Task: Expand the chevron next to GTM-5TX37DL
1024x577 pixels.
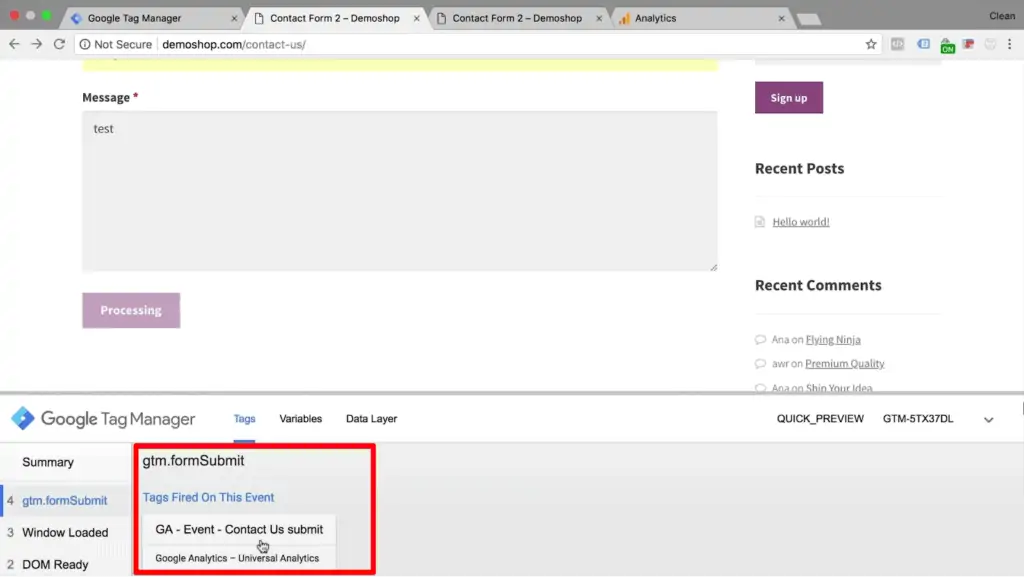Action: (x=989, y=419)
